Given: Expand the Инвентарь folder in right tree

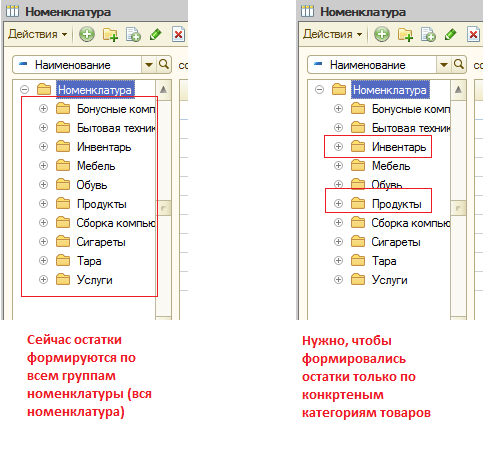Looking at the screenshot, I should pos(338,146).
